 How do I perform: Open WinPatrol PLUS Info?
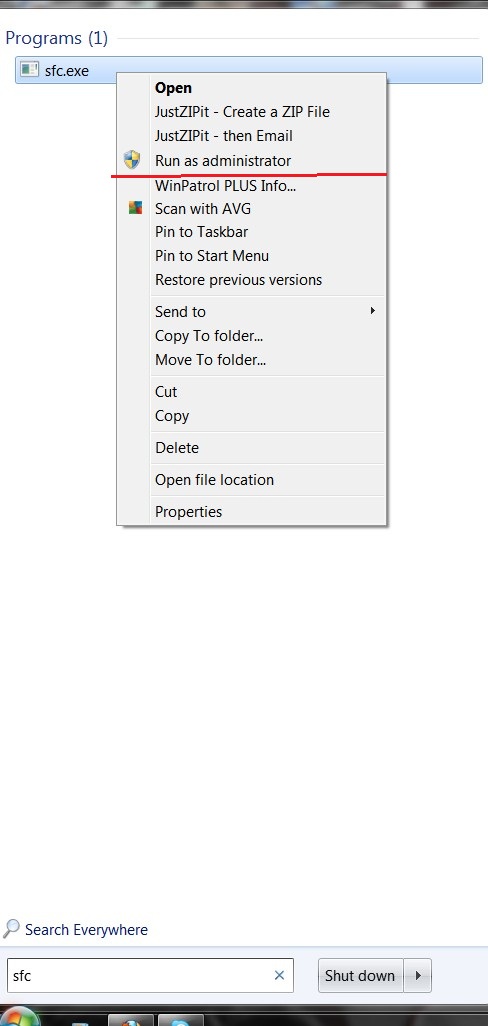226,186
